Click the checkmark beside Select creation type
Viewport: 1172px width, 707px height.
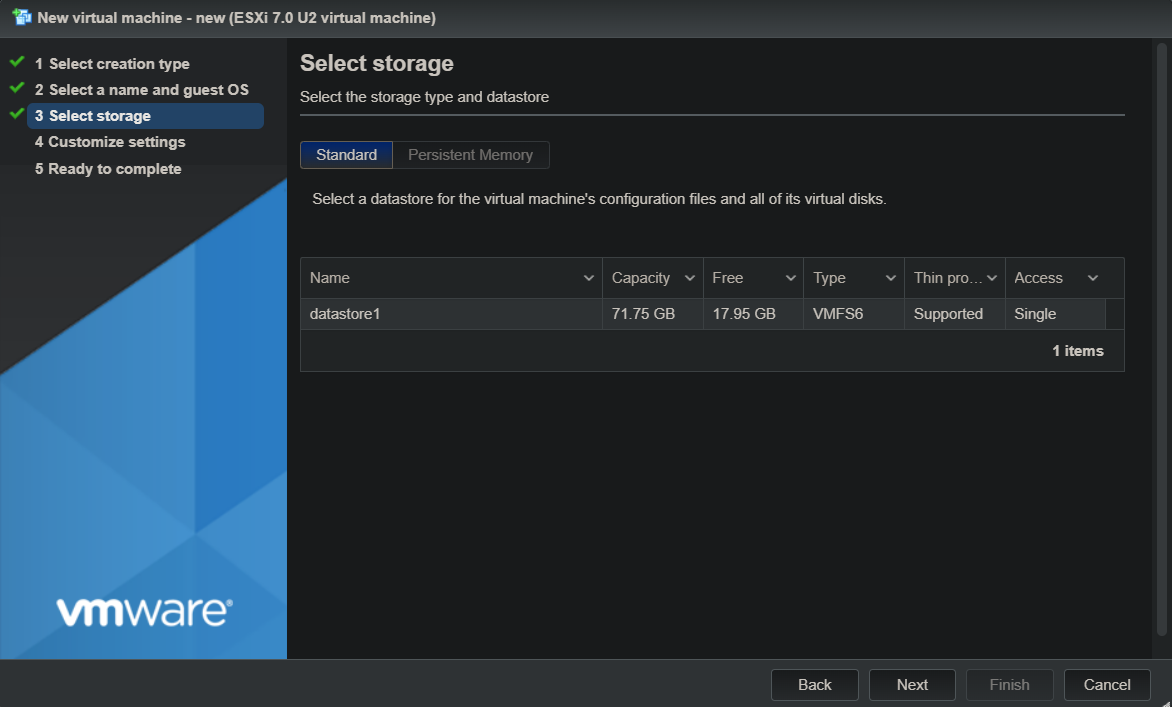[17, 62]
